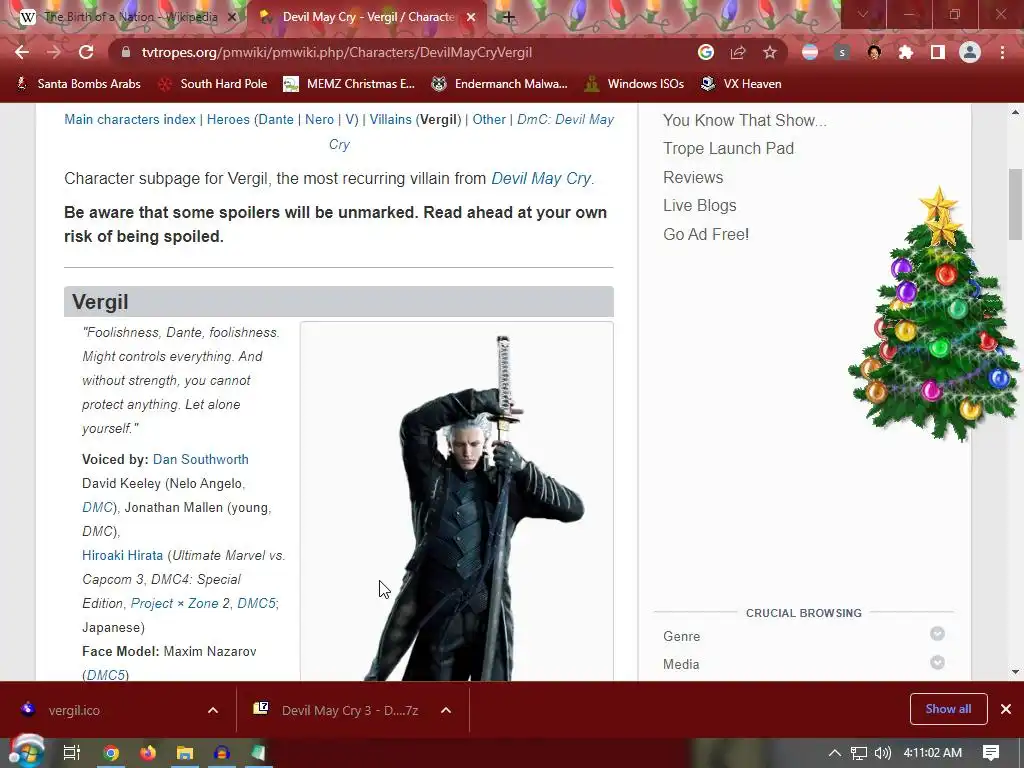Open You Know That Show sidebar link
This screenshot has width=1024, height=768.
click(x=744, y=120)
